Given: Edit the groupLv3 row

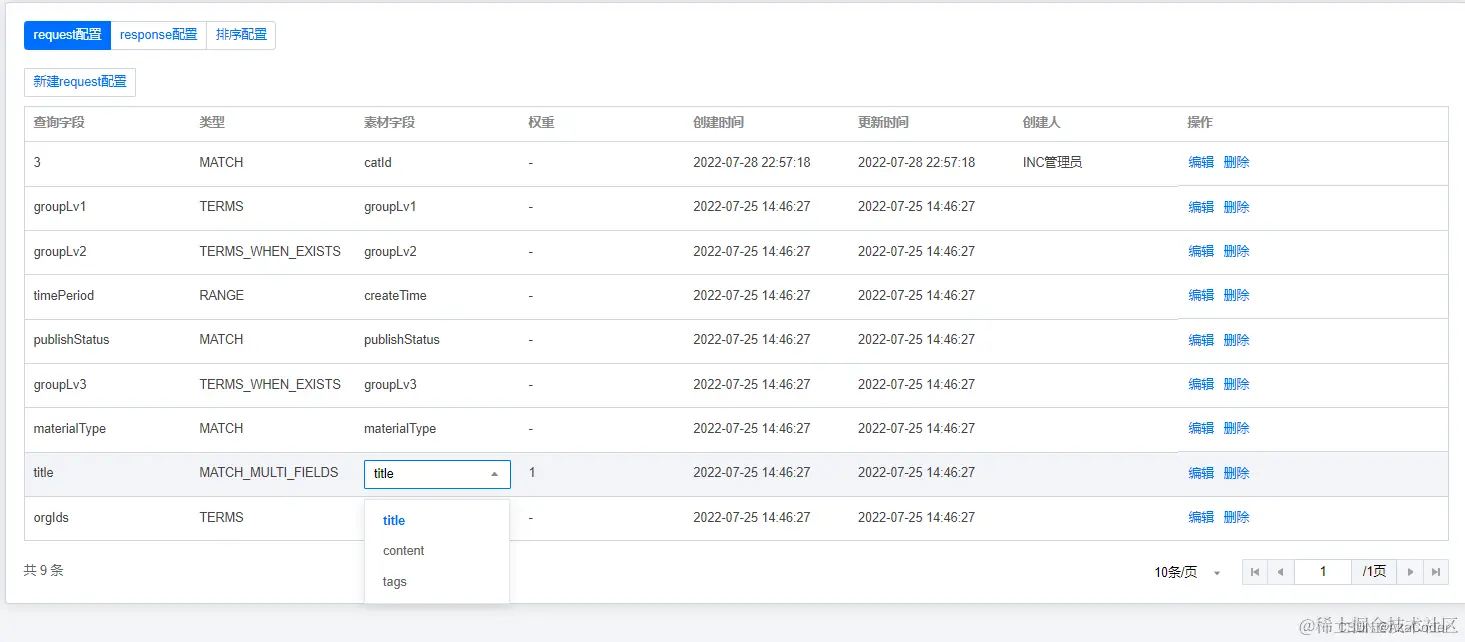Looking at the screenshot, I should pyautogui.click(x=1201, y=384).
